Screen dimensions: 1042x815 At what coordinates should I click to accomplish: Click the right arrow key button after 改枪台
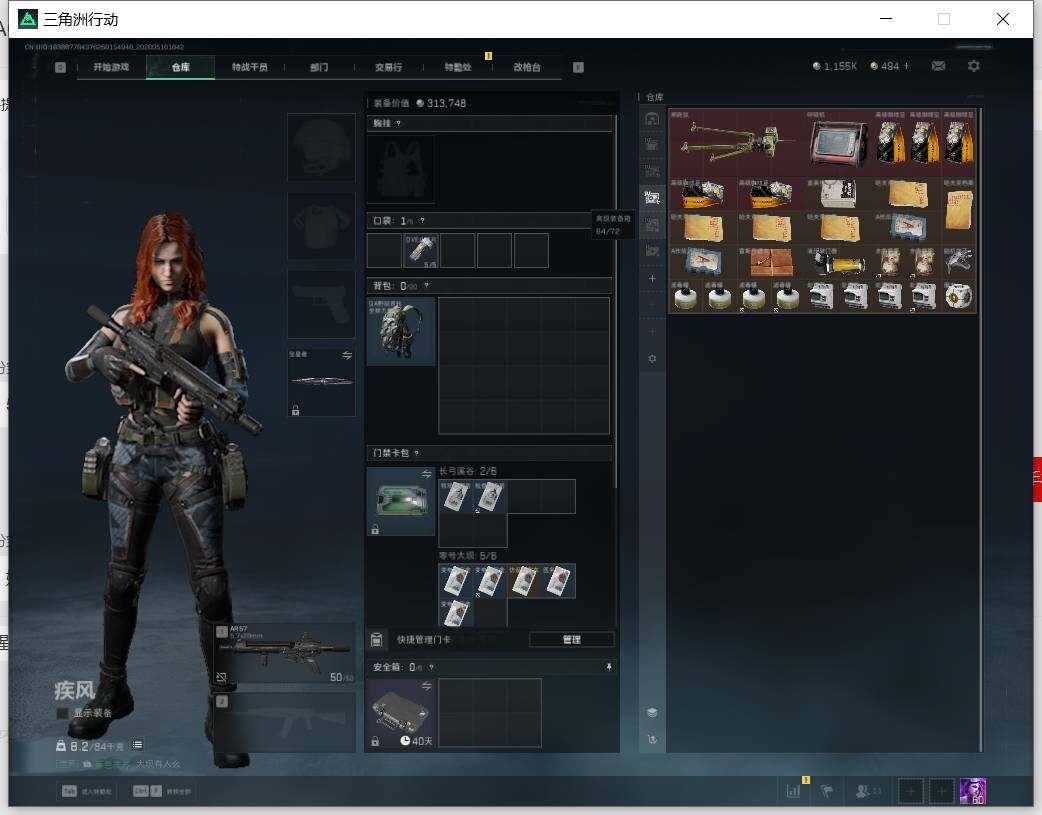coord(578,67)
